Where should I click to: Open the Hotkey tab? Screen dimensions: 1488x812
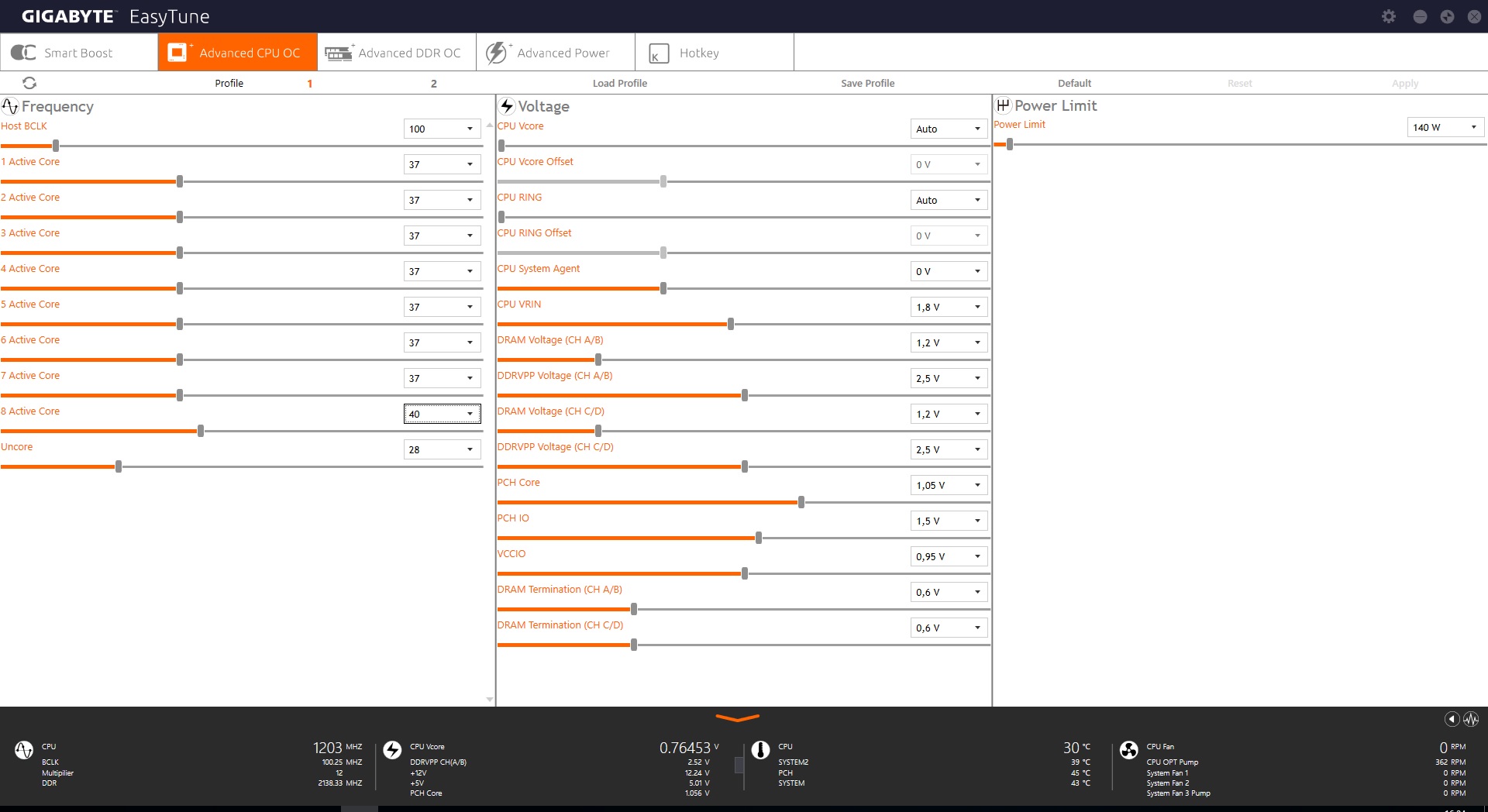[715, 52]
